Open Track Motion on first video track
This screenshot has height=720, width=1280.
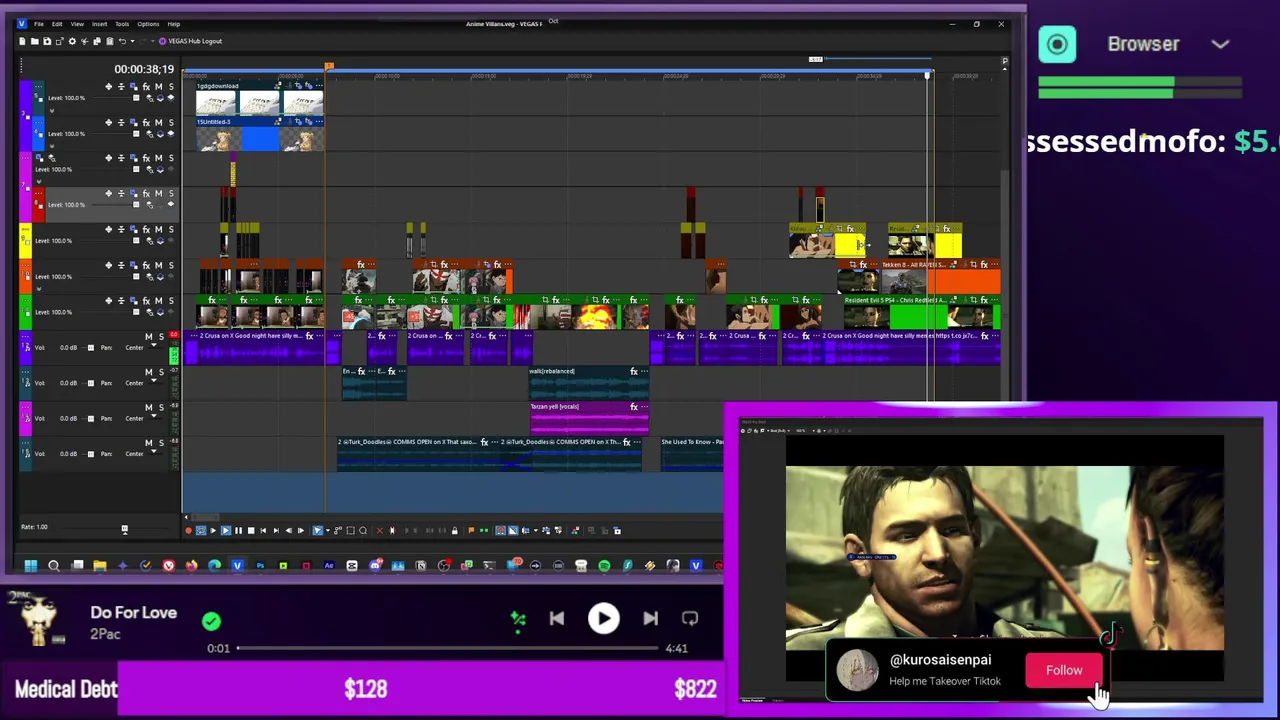click(134, 87)
